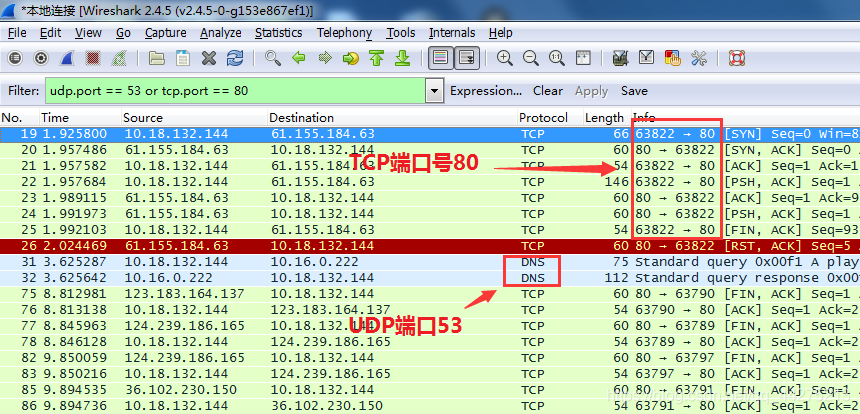The height and width of the screenshot is (414, 860).
Task: Sort by the Time column header
Action: click(80, 118)
